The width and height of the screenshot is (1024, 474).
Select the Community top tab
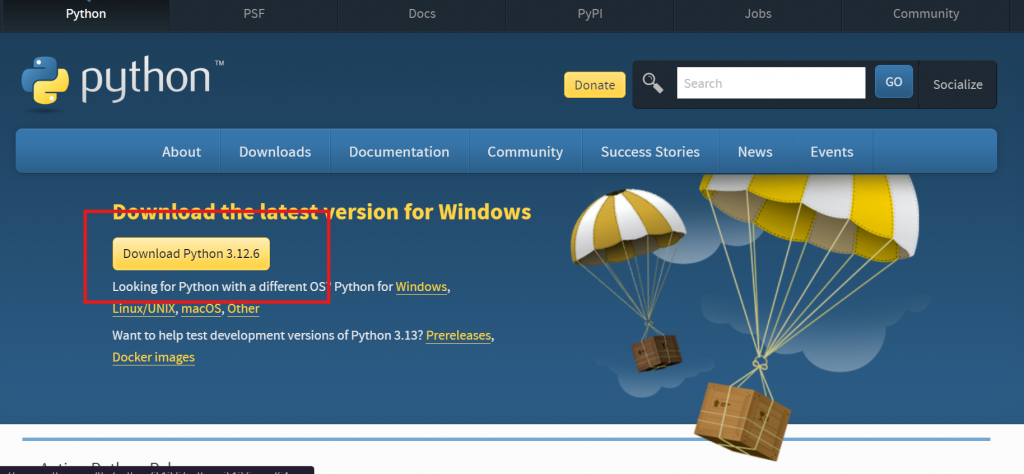925,14
